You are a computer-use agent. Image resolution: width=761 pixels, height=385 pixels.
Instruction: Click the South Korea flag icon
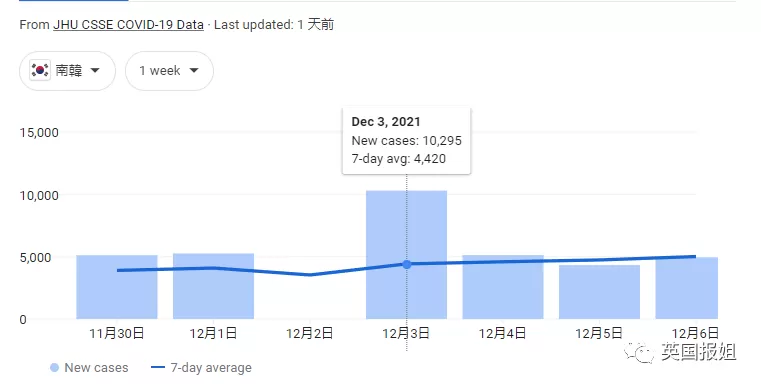(40, 70)
